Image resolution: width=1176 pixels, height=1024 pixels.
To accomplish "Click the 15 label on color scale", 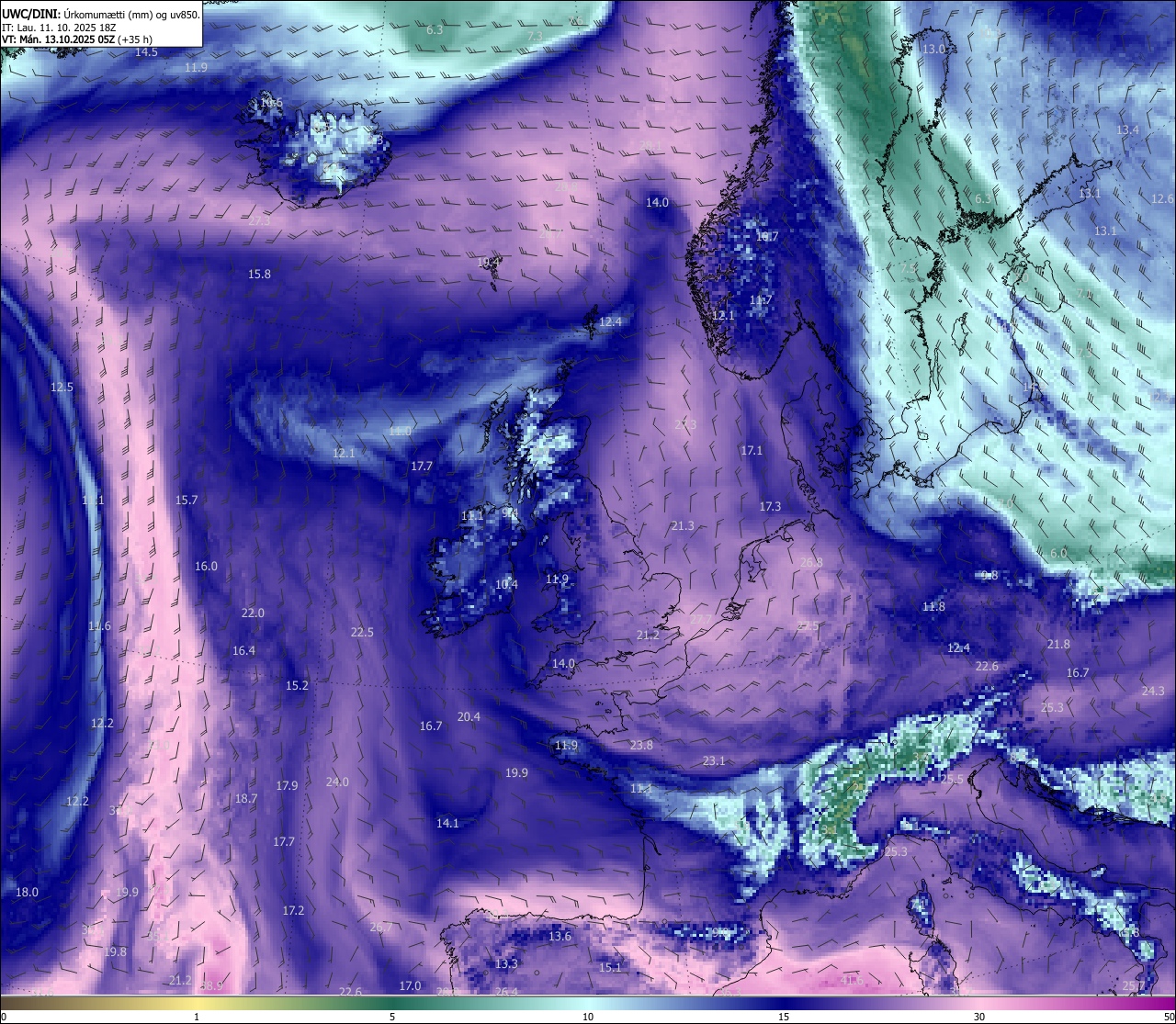I will (784, 1017).
